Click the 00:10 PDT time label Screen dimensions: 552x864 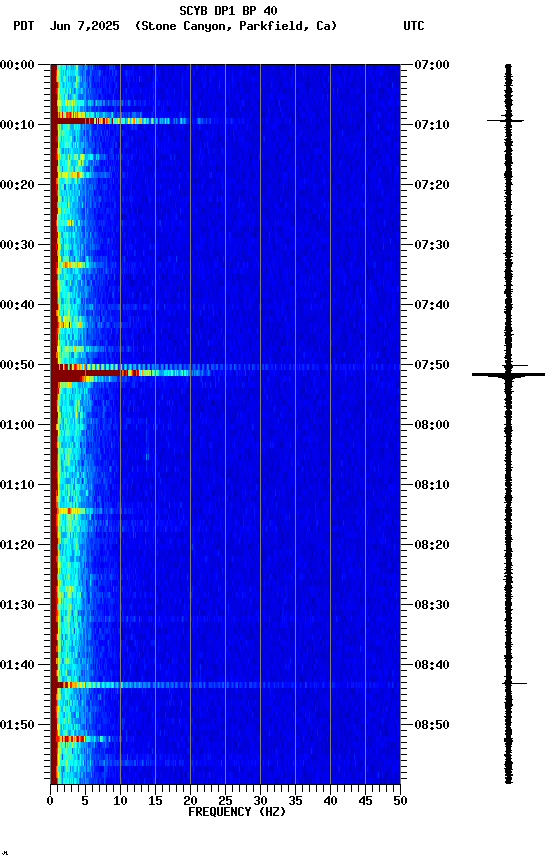pos(17,125)
